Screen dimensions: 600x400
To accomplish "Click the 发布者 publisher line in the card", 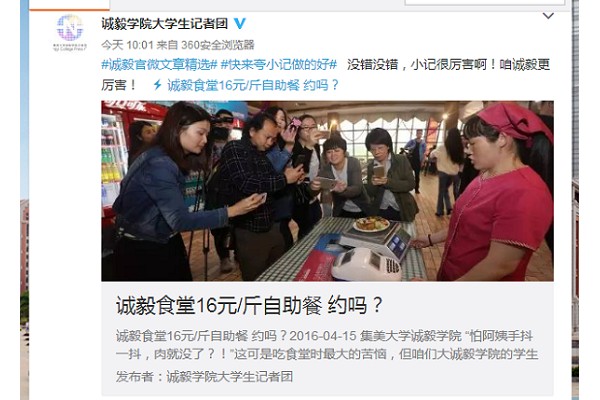I will point(204,377).
